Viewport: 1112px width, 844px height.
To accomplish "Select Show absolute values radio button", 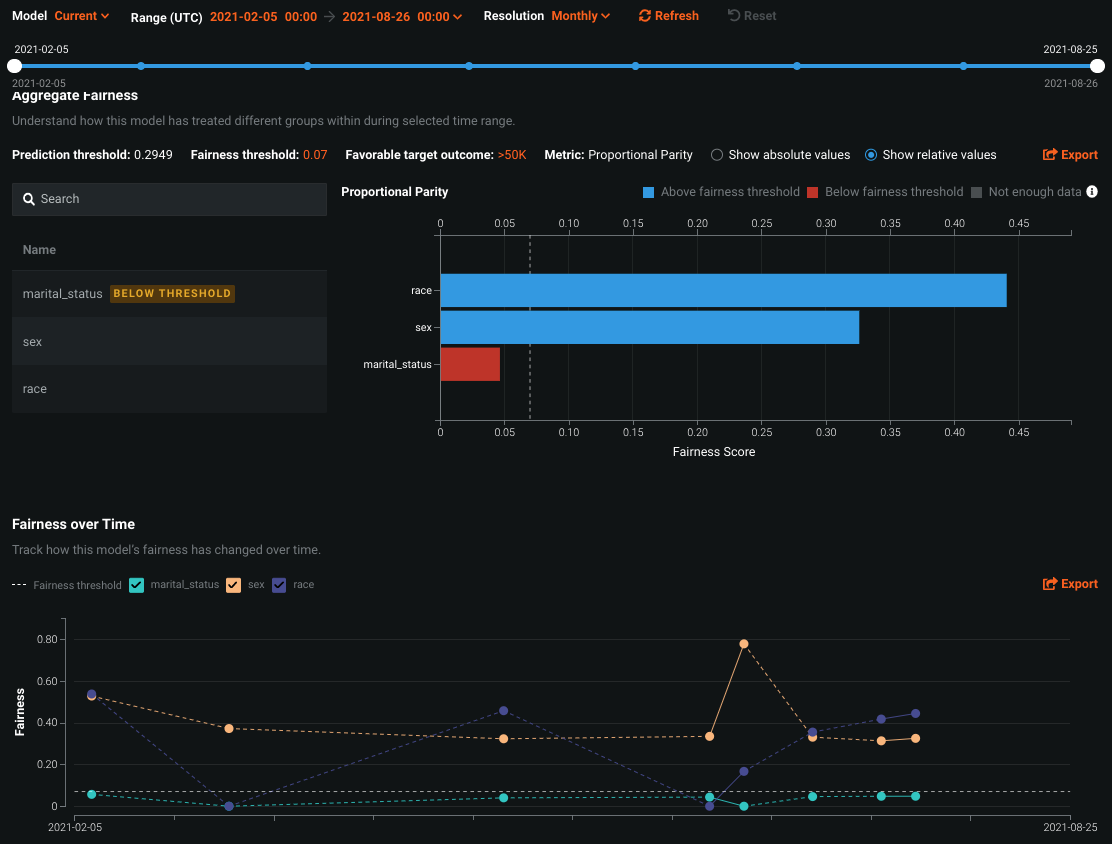I will 716,155.
